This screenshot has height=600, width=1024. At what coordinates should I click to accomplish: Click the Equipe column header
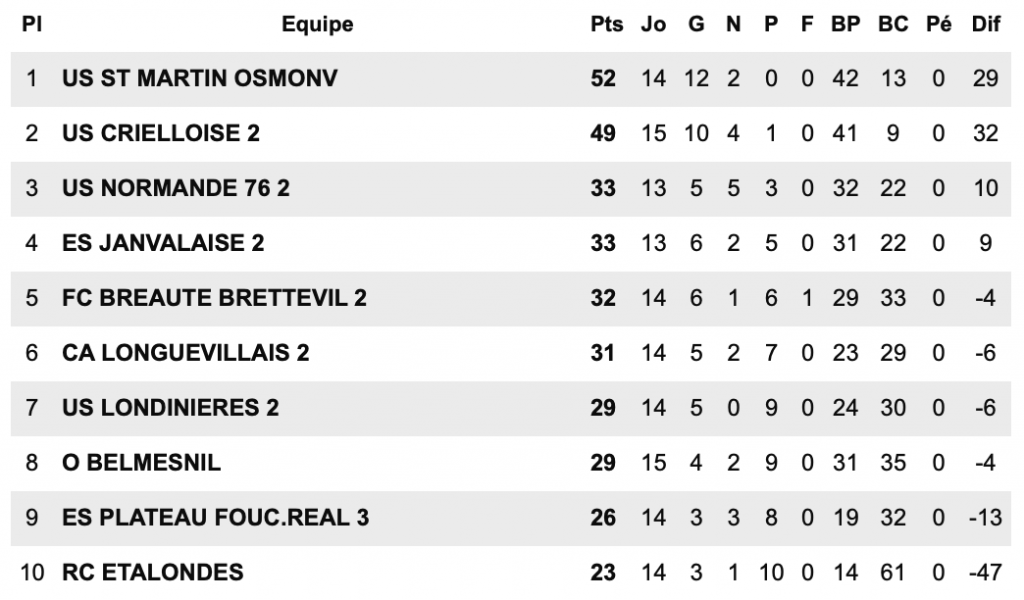click(317, 25)
